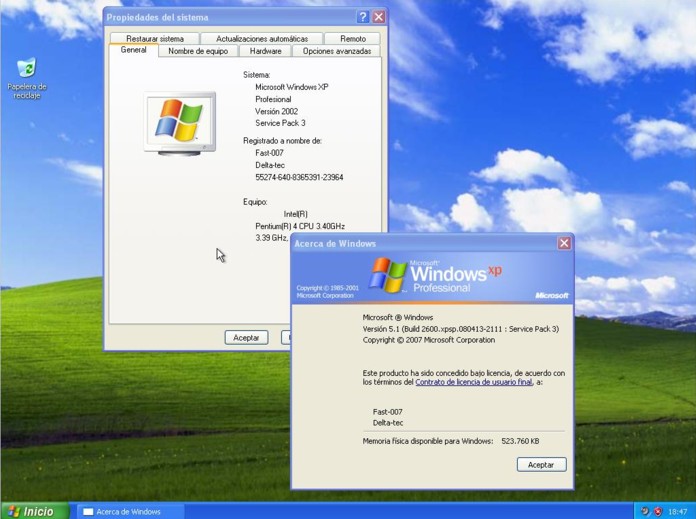Open the Inicio start button
Screen dimensions: 696x519
[35, 511]
